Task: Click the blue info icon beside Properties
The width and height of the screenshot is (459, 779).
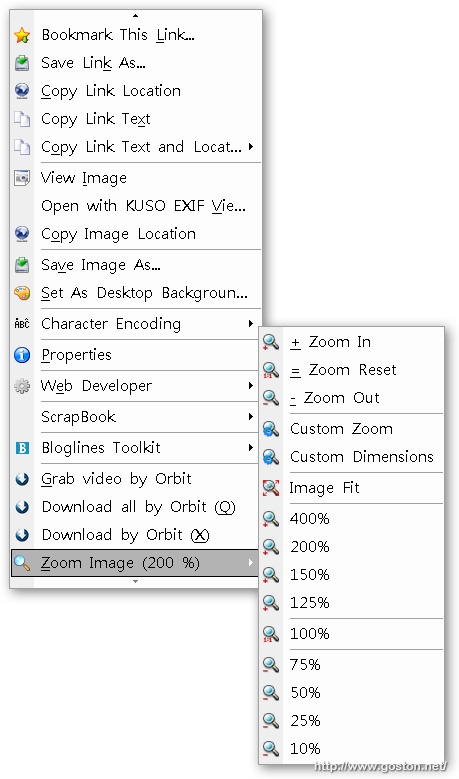Action: click(x=22, y=355)
